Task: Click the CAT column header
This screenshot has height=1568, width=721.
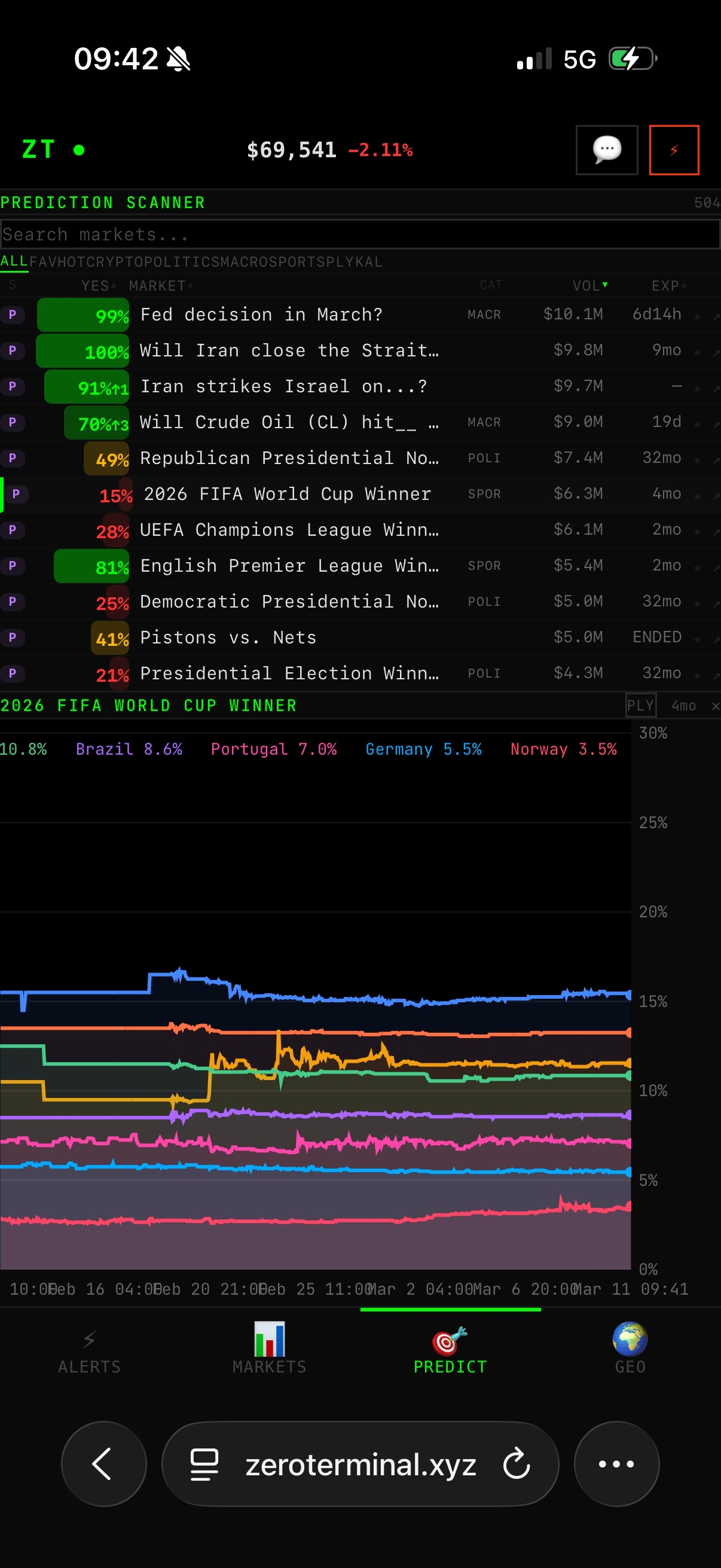Action: 491,285
